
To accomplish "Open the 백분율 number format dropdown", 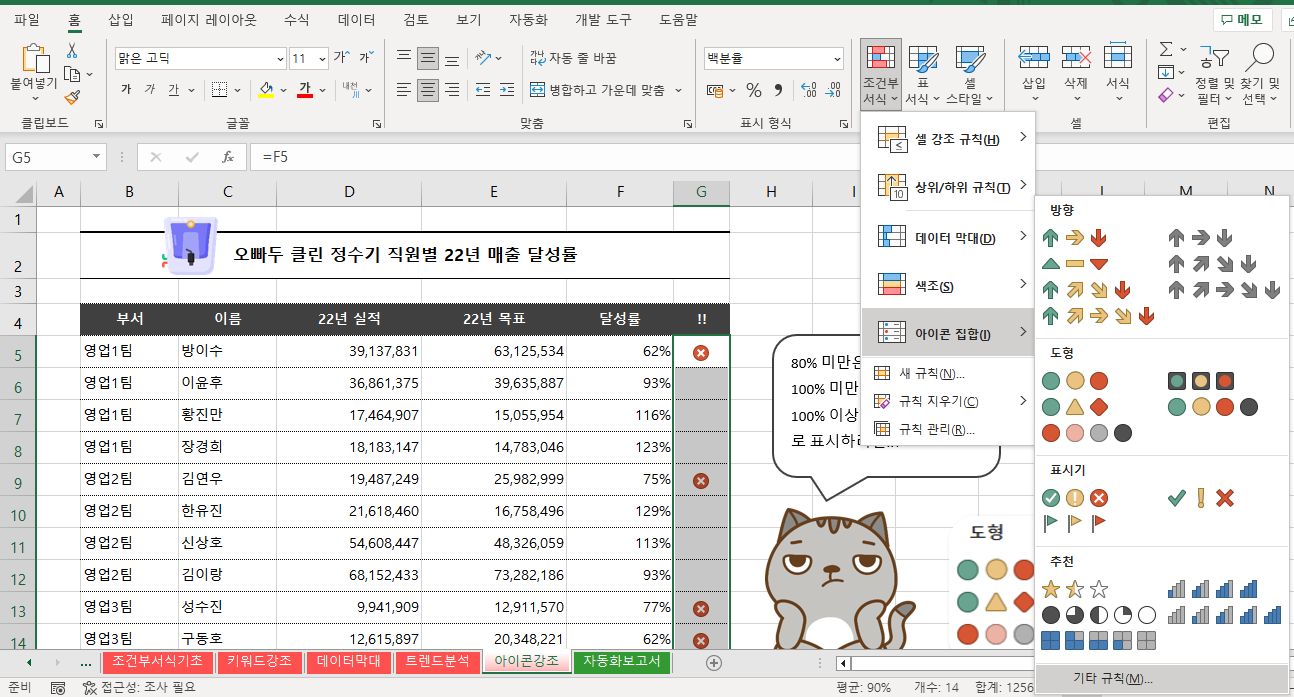I will pos(837,59).
